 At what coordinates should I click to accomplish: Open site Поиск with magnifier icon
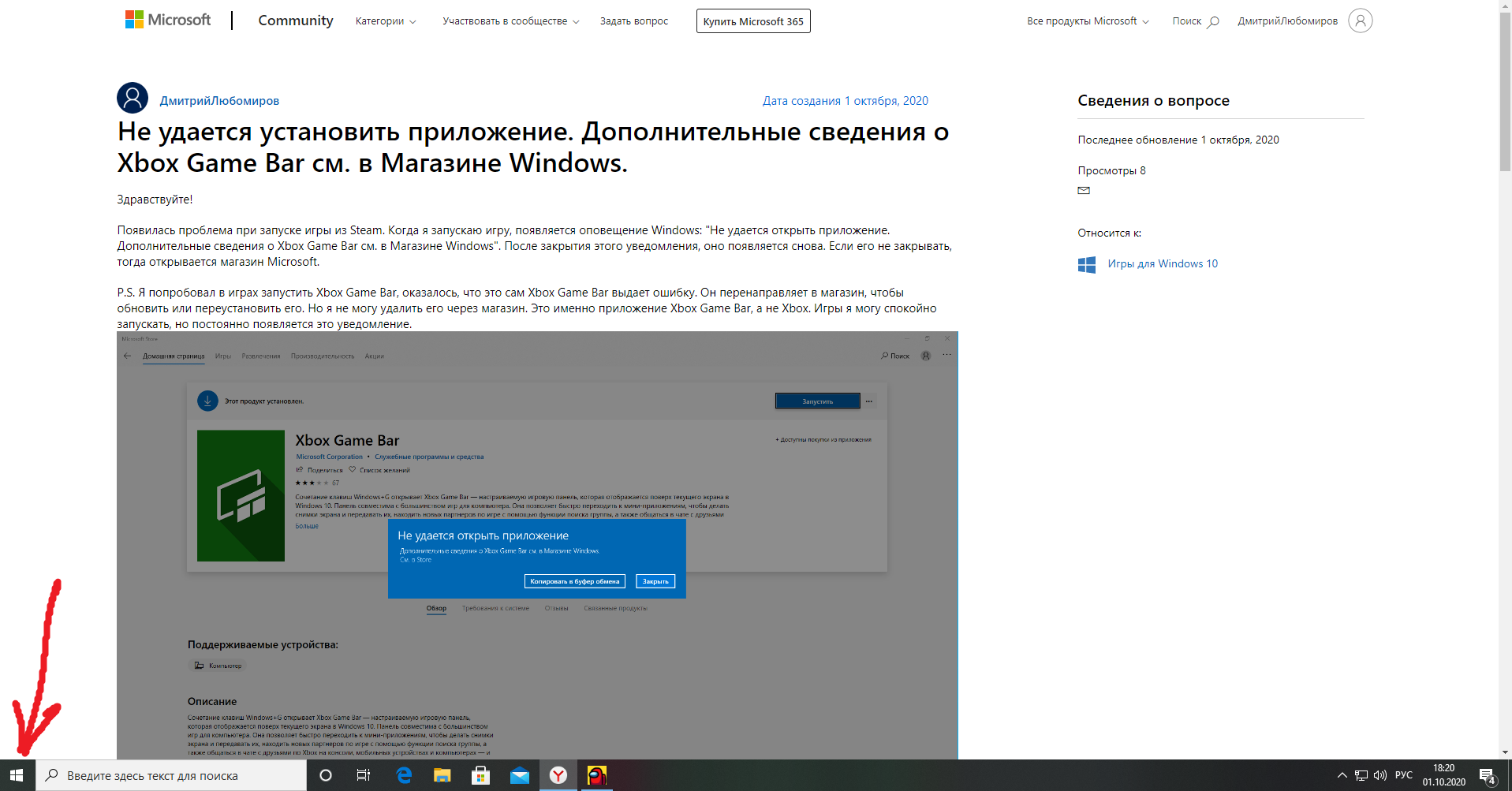click(x=1196, y=21)
